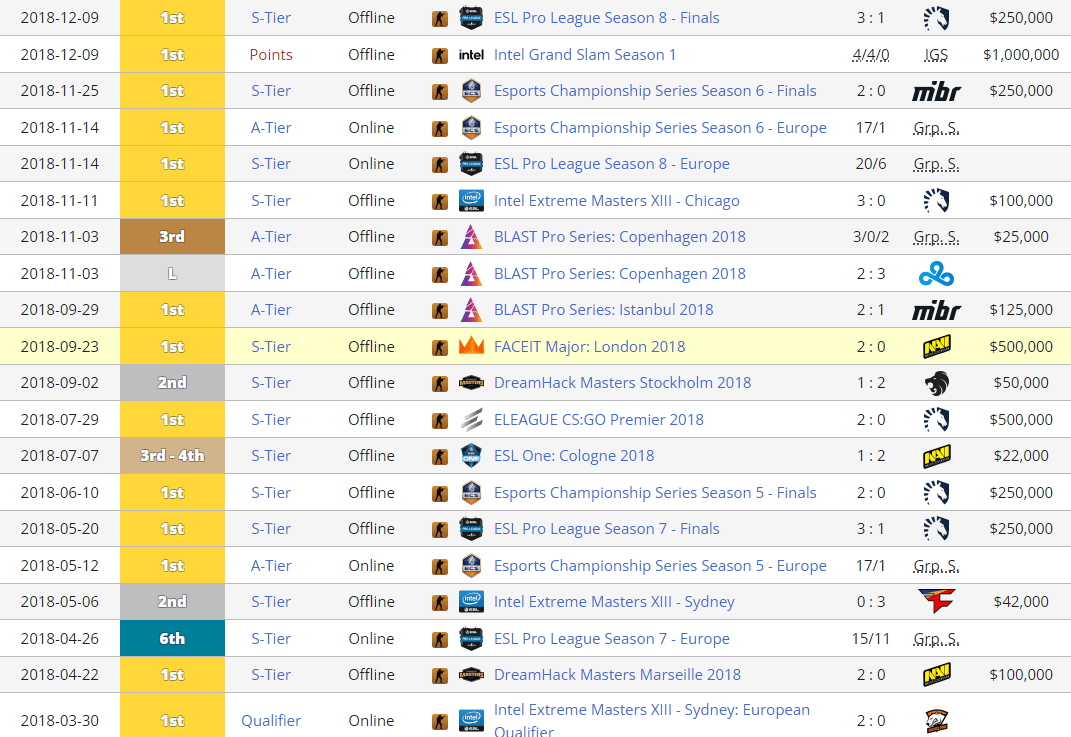Click the CS:GO game icon in FACEIT Major row
Image resolution: width=1071 pixels, height=737 pixels.
tap(440, 348)
